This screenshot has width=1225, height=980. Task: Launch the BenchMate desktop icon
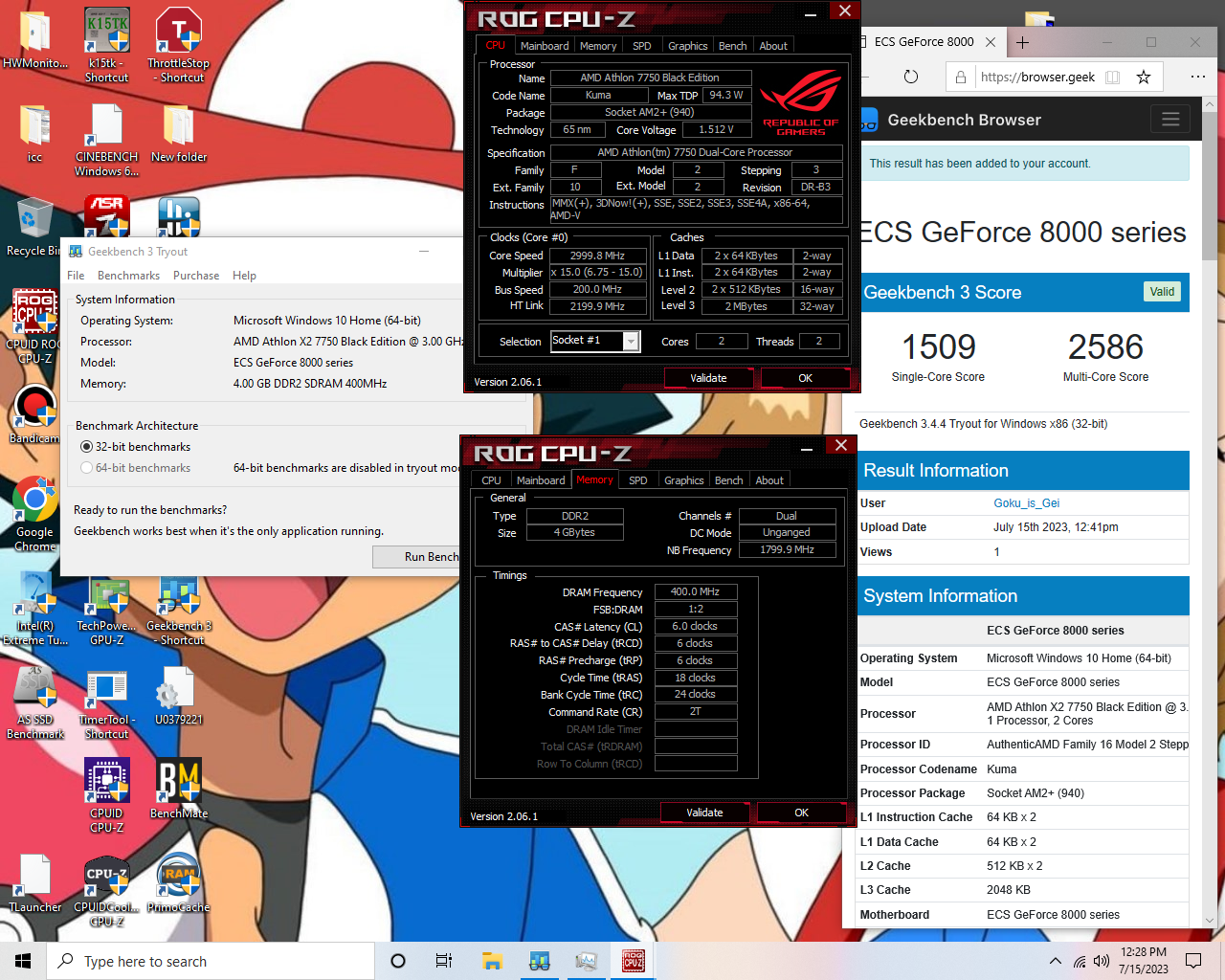point(178,789)
